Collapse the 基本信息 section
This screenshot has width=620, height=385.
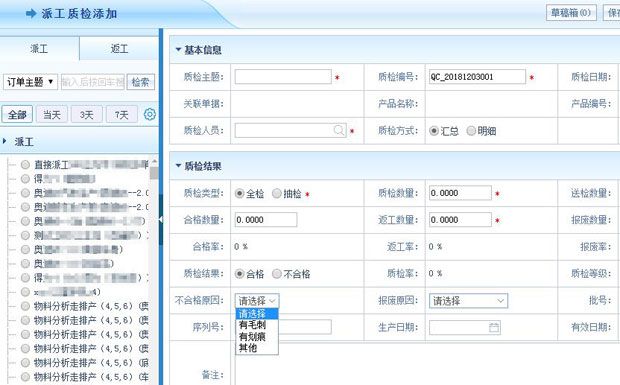[178, 50]
